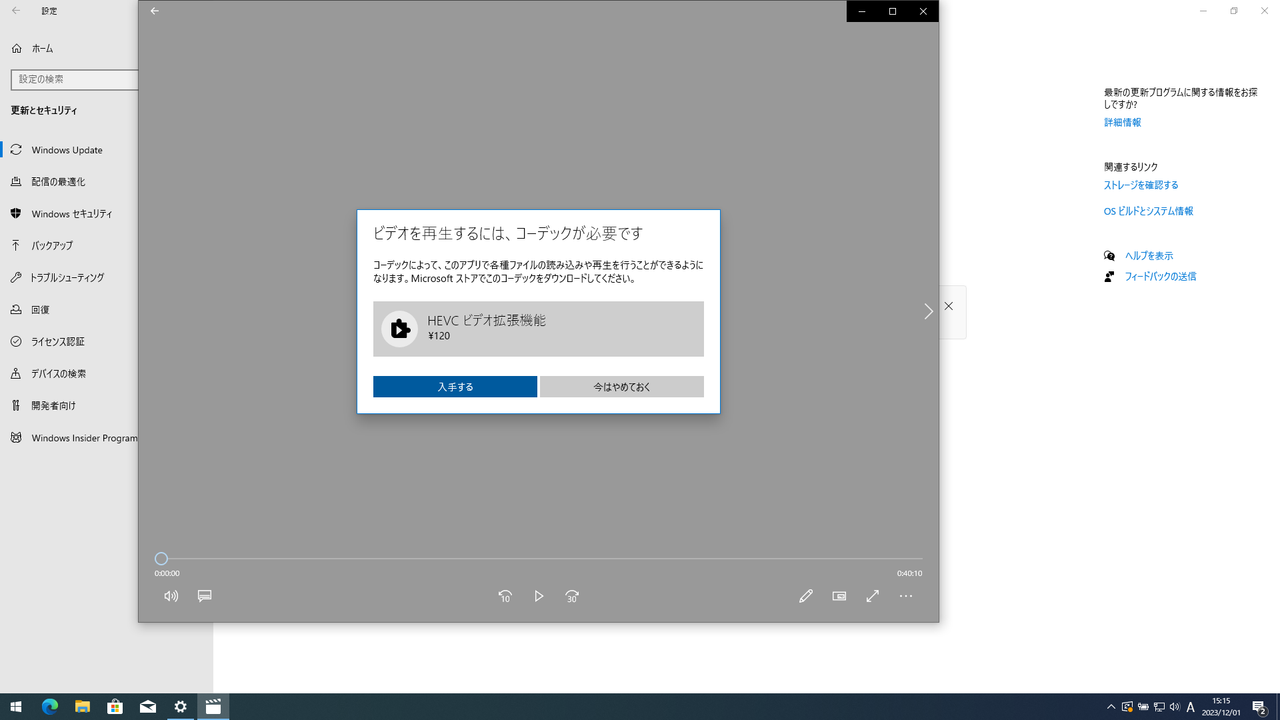Minimize the video player window
This screenshot has width=1280, height=720.
862,11
